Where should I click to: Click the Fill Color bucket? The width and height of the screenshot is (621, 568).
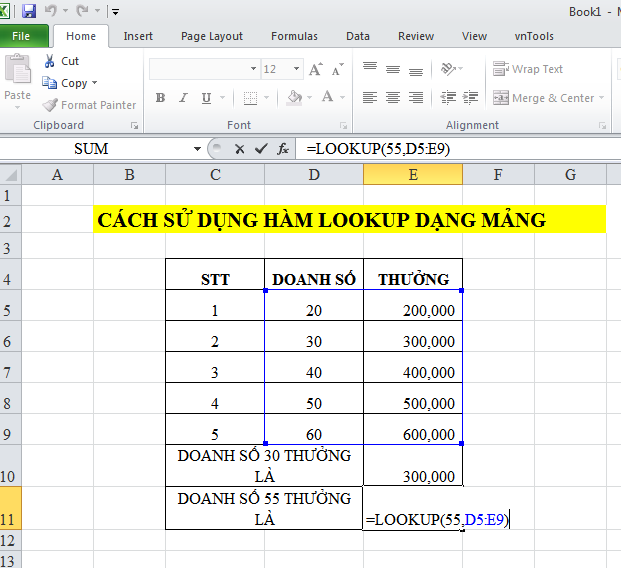point(295,97)
